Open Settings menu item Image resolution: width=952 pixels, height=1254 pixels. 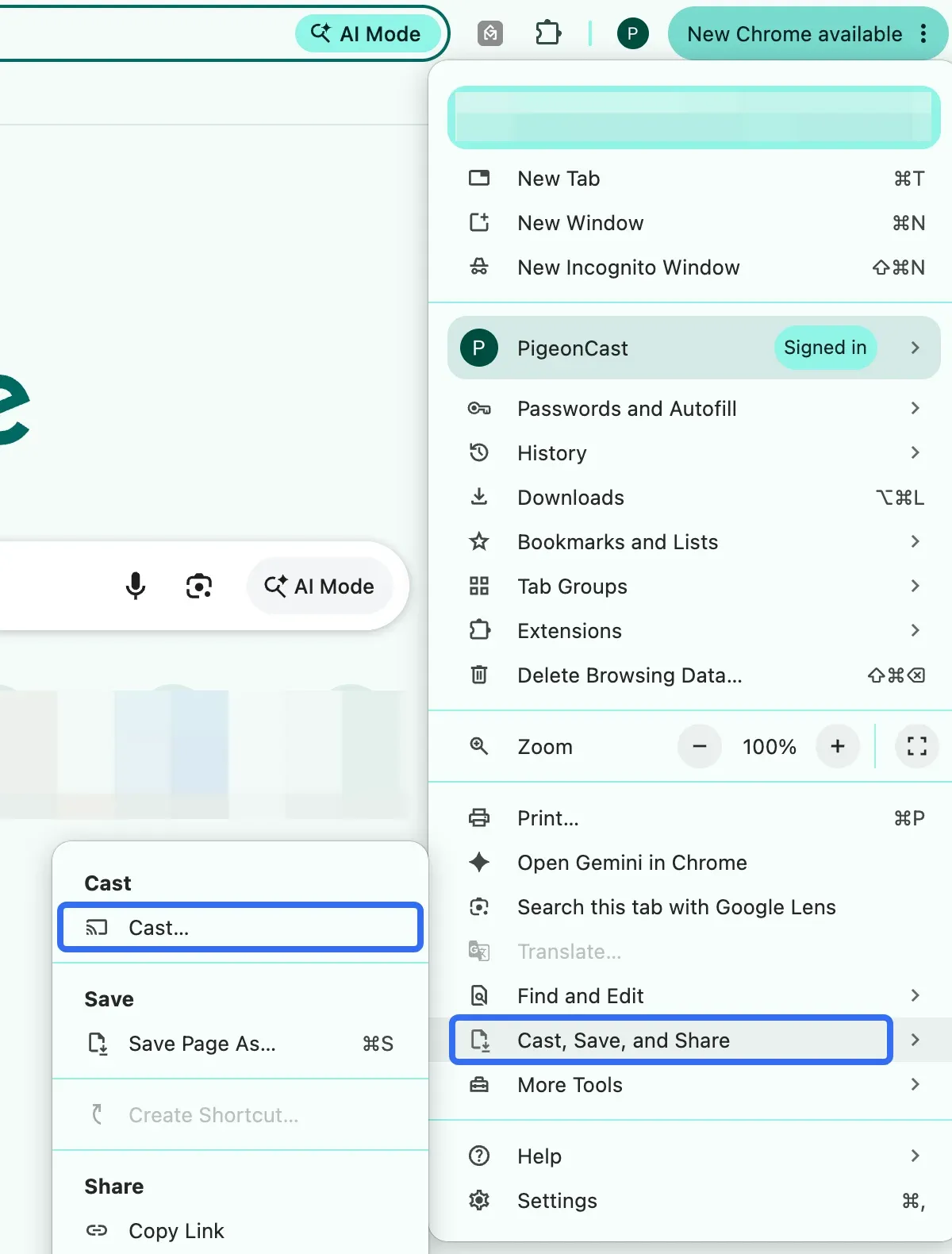coord(690,1201)
